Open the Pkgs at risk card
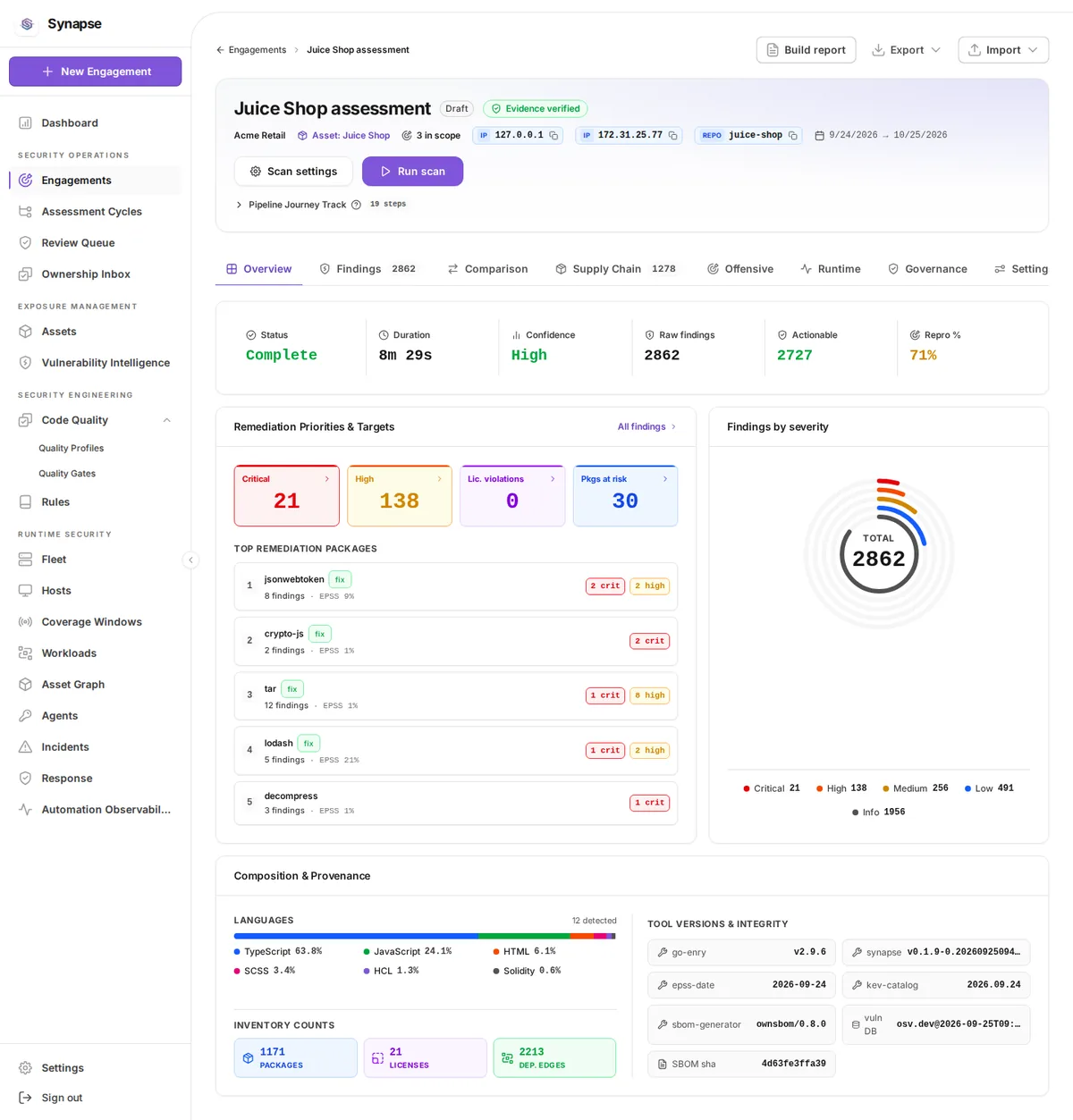1073x1120 pixels. click(x=625, y=496)
